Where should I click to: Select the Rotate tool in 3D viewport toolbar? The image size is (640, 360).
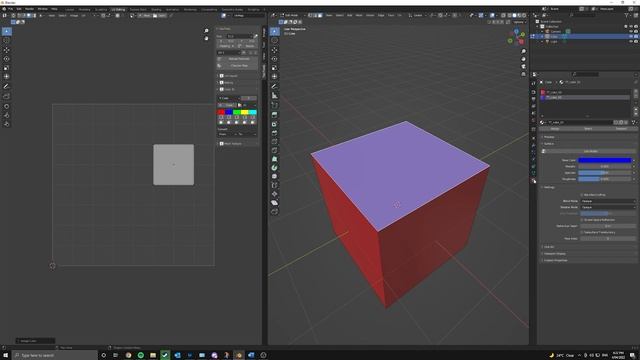coord(275,59)
